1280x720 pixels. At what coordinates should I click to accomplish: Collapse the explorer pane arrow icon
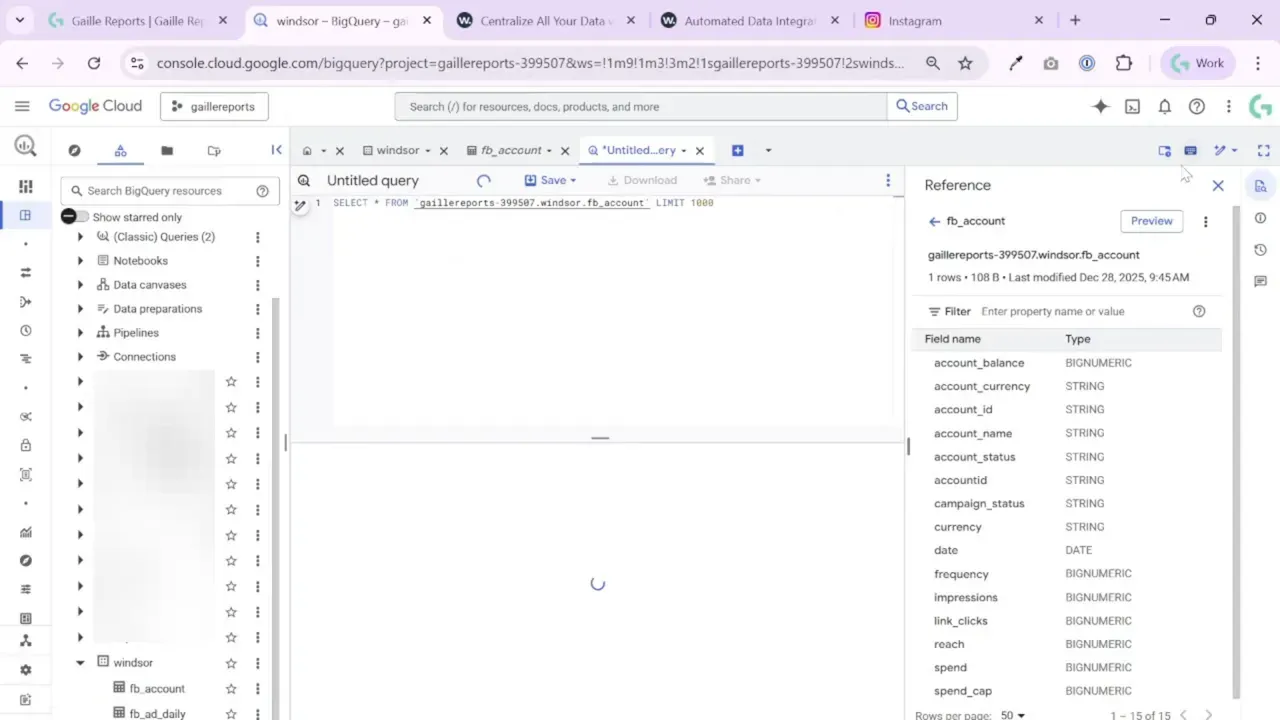coord(277,150)
